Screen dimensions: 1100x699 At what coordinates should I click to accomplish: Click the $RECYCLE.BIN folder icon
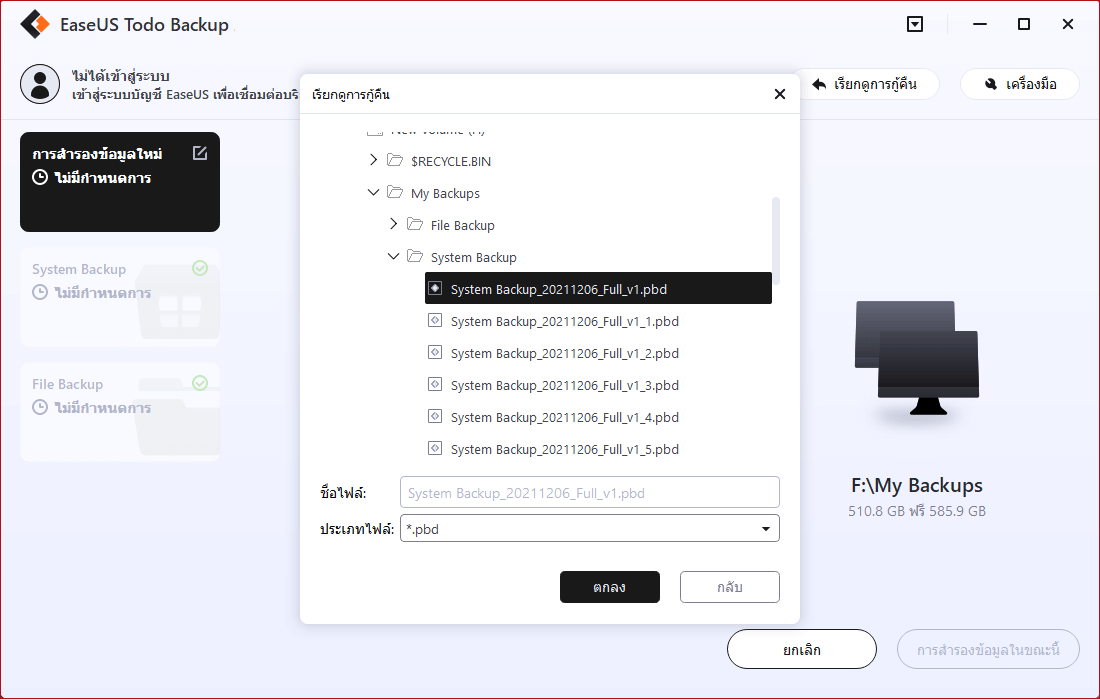[x=395, y=161]
